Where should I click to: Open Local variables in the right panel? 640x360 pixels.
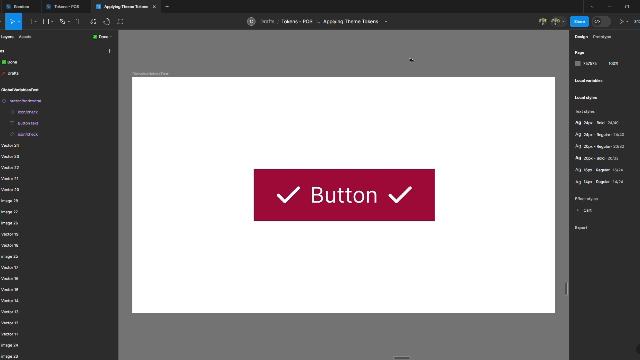588,81
